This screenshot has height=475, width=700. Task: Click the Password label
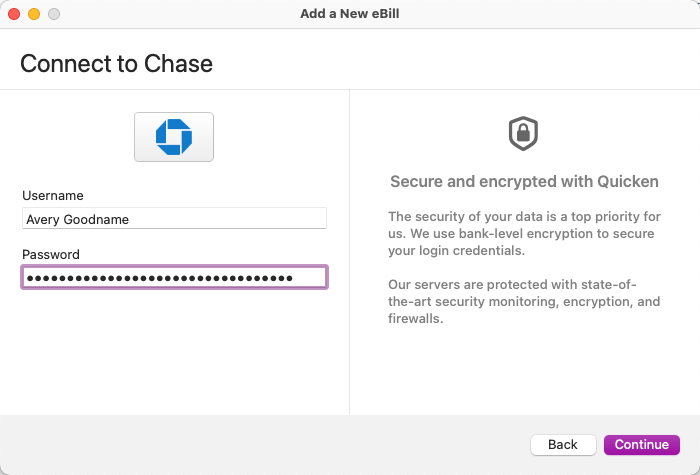(51, 254)
